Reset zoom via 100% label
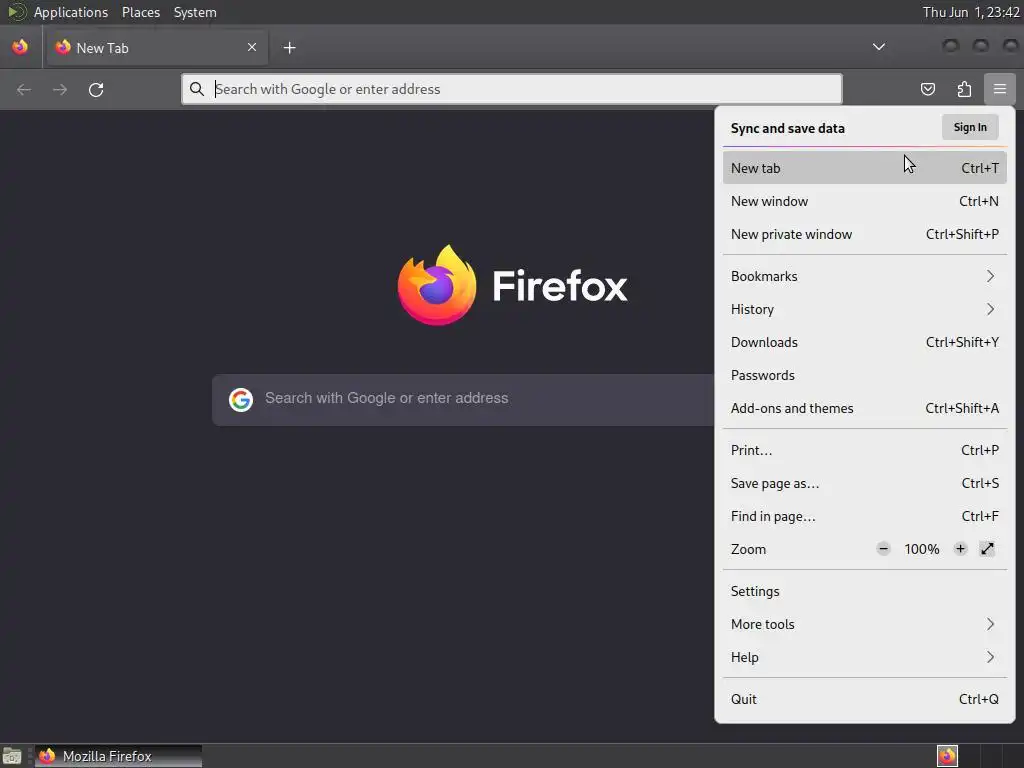This screenshot has height=768, width=1024. point(921,549)
